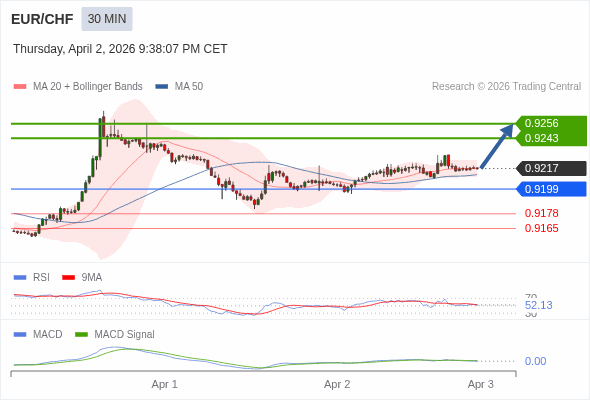Screen dimensions: 590x400
Task: Select the EUR/CHF pair title
Action: click(42, 19)
